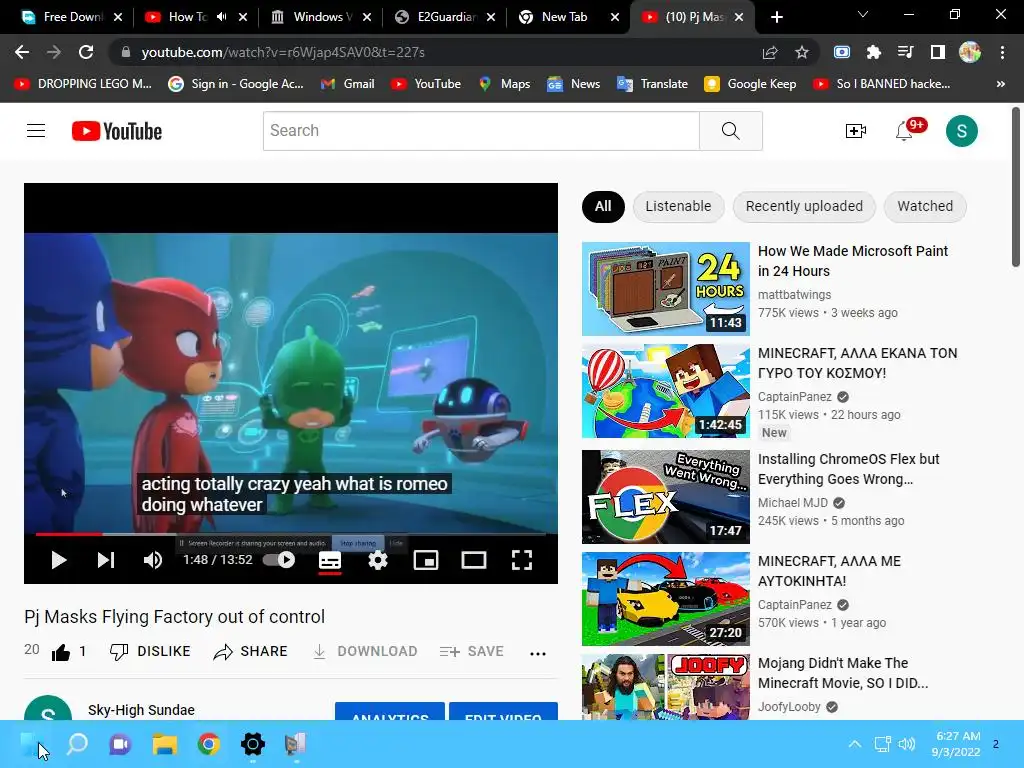Open Chrome Extensions puzzle icon
The width and height of the screenshot is (1024, 768).
point(873,52)
